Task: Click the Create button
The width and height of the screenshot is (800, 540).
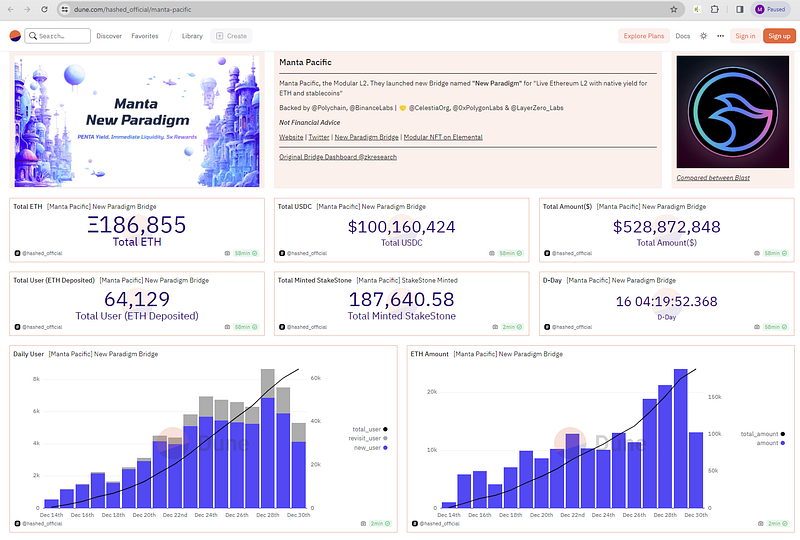Action: pos(231,36)
